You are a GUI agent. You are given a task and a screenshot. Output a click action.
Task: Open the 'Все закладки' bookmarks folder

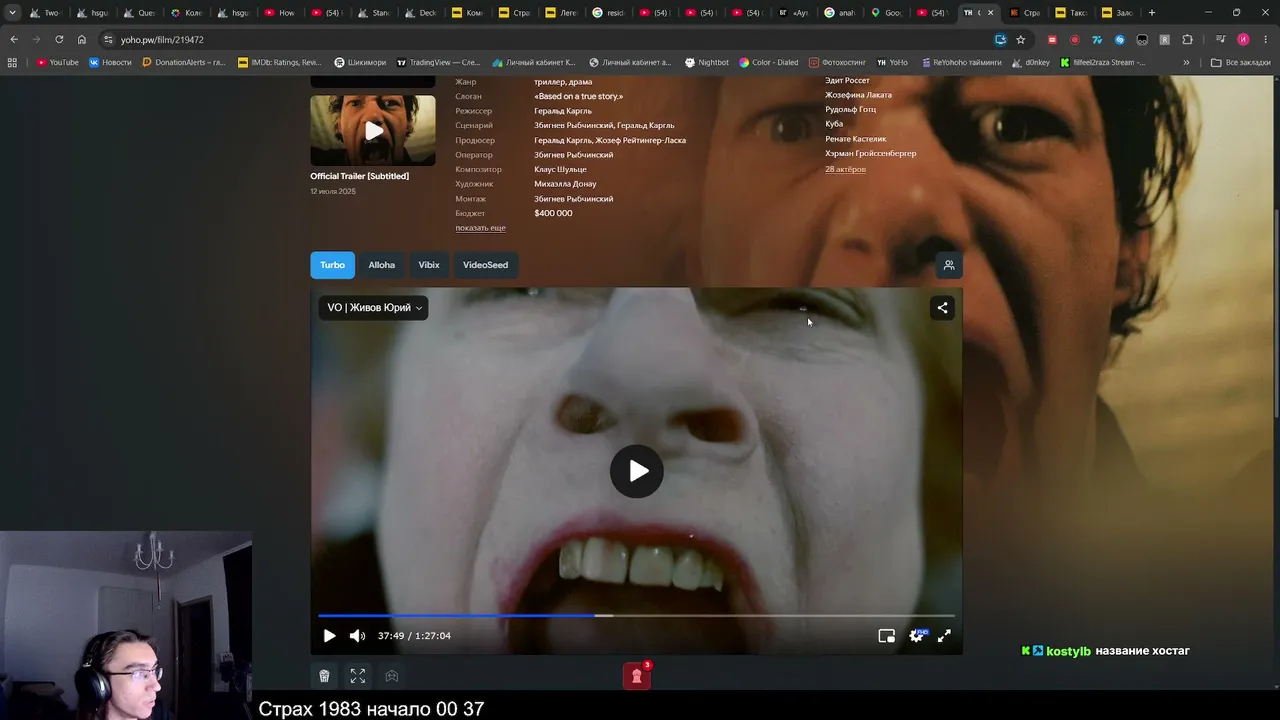pos(1241,62)
